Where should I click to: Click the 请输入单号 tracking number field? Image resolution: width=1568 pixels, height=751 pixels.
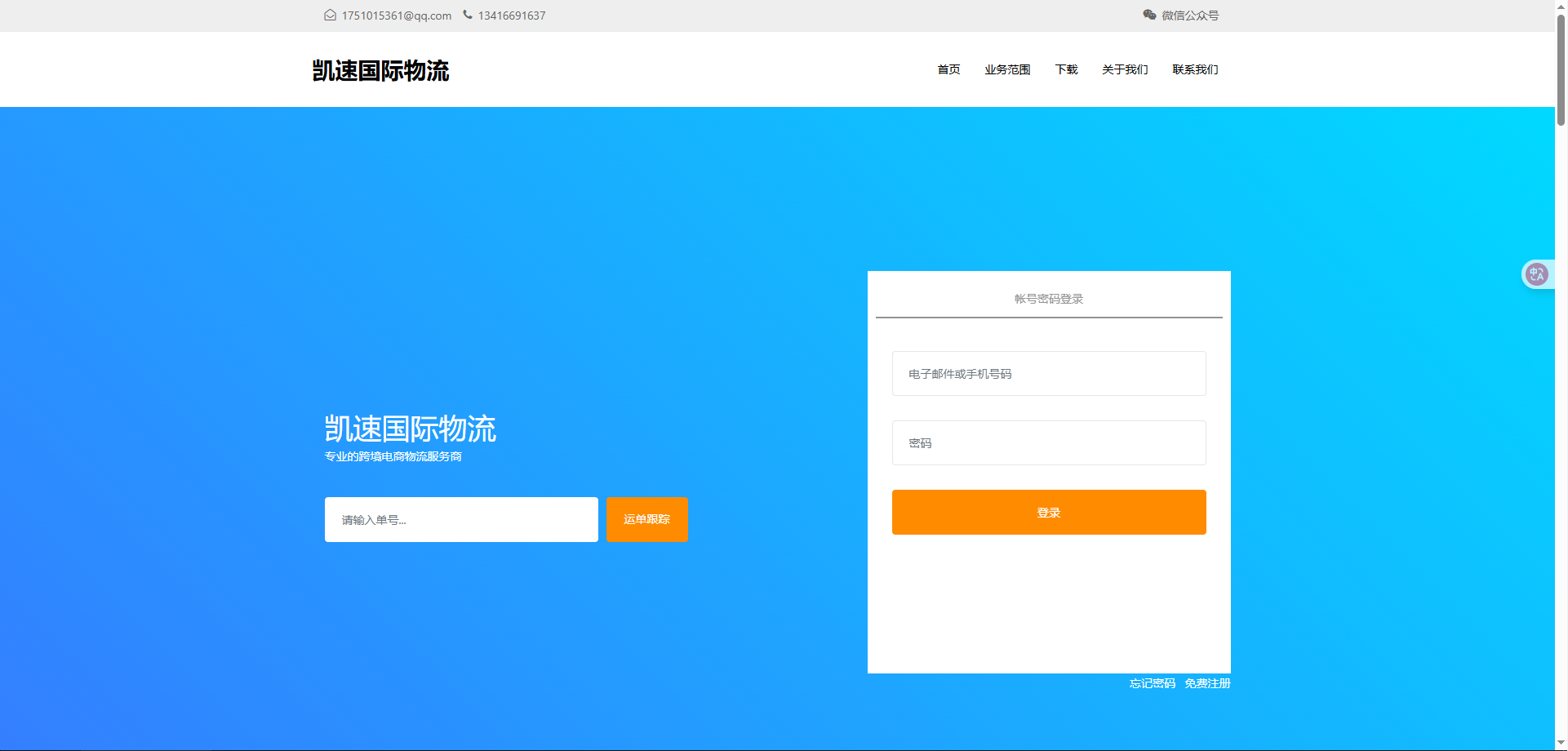(461, 520)
